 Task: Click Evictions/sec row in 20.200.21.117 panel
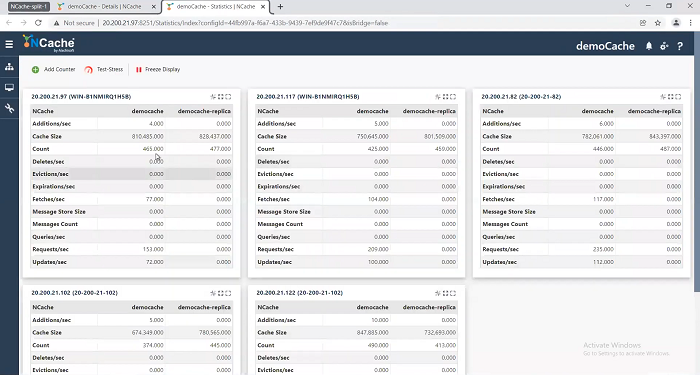tap(356, 174)
